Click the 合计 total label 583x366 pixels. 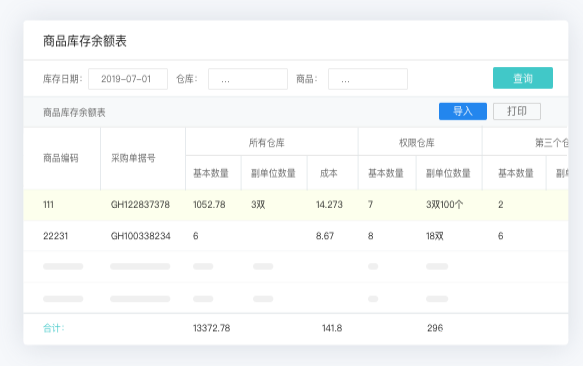pos(54,328)
